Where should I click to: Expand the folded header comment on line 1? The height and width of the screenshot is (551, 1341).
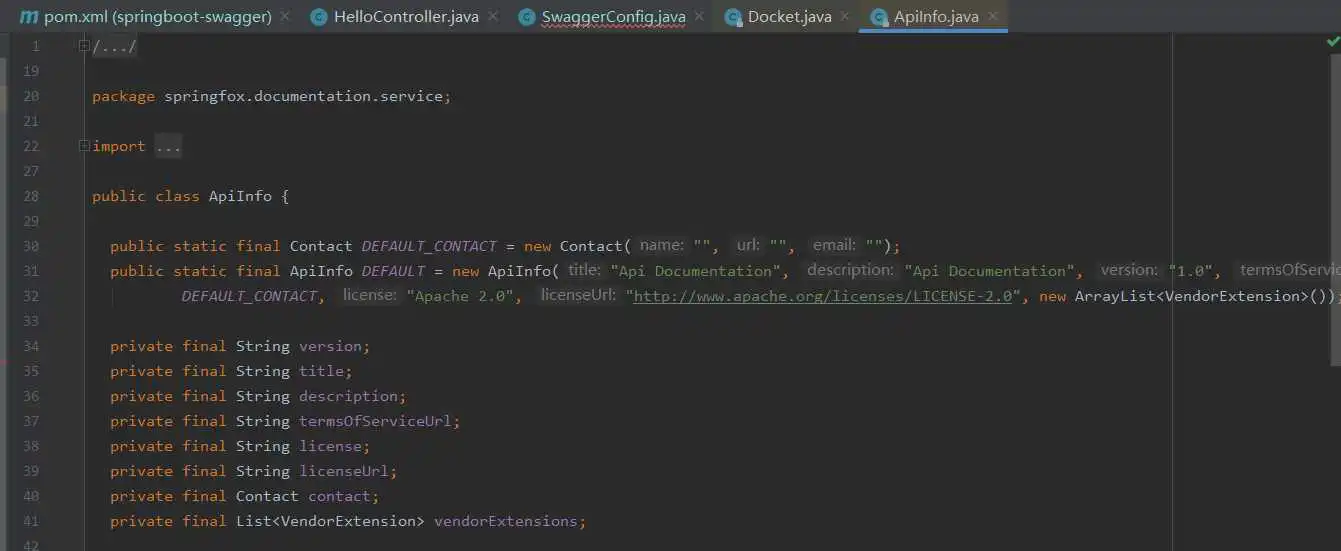(85, 46)
